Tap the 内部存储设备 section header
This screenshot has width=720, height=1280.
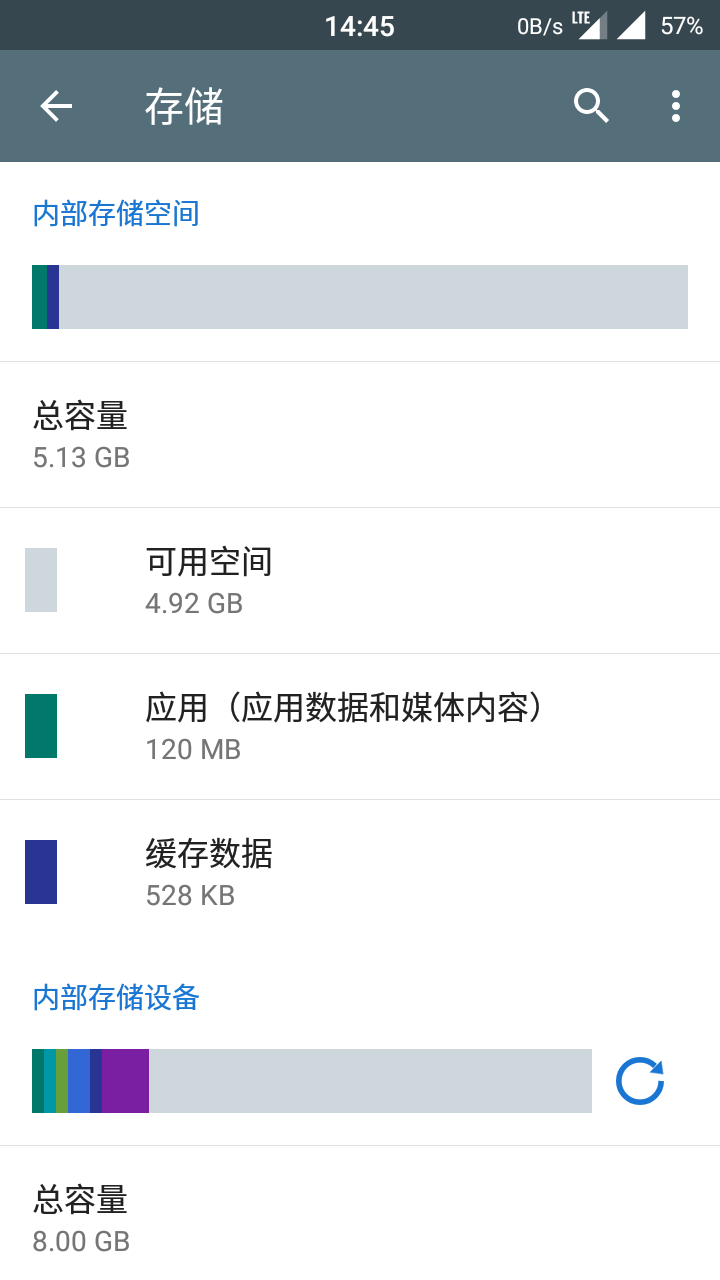point(116,998)
